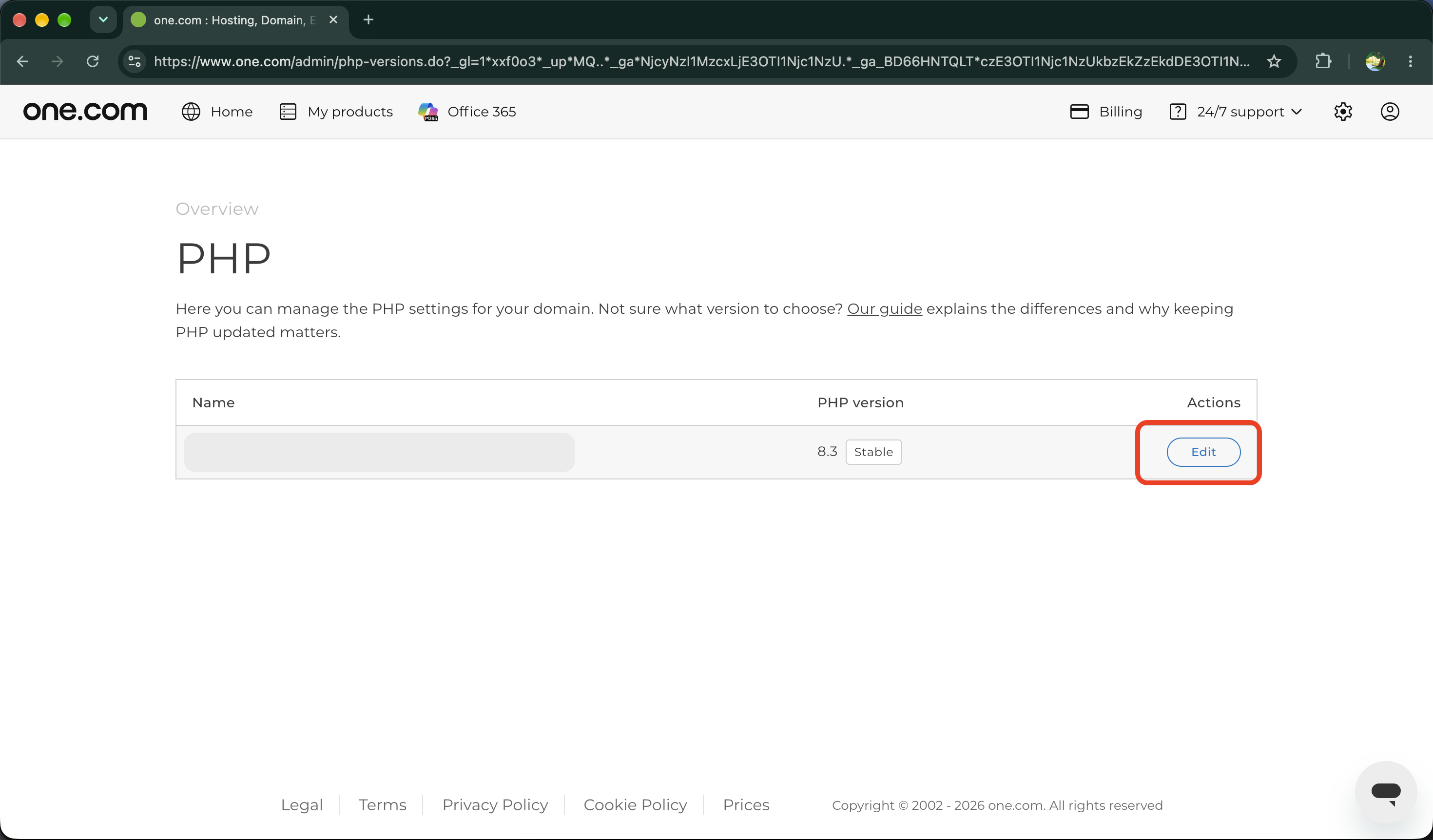Screen dimensions: 1433x840
Task: Expand the 24/7 support dropdown
Action: 1236,112
